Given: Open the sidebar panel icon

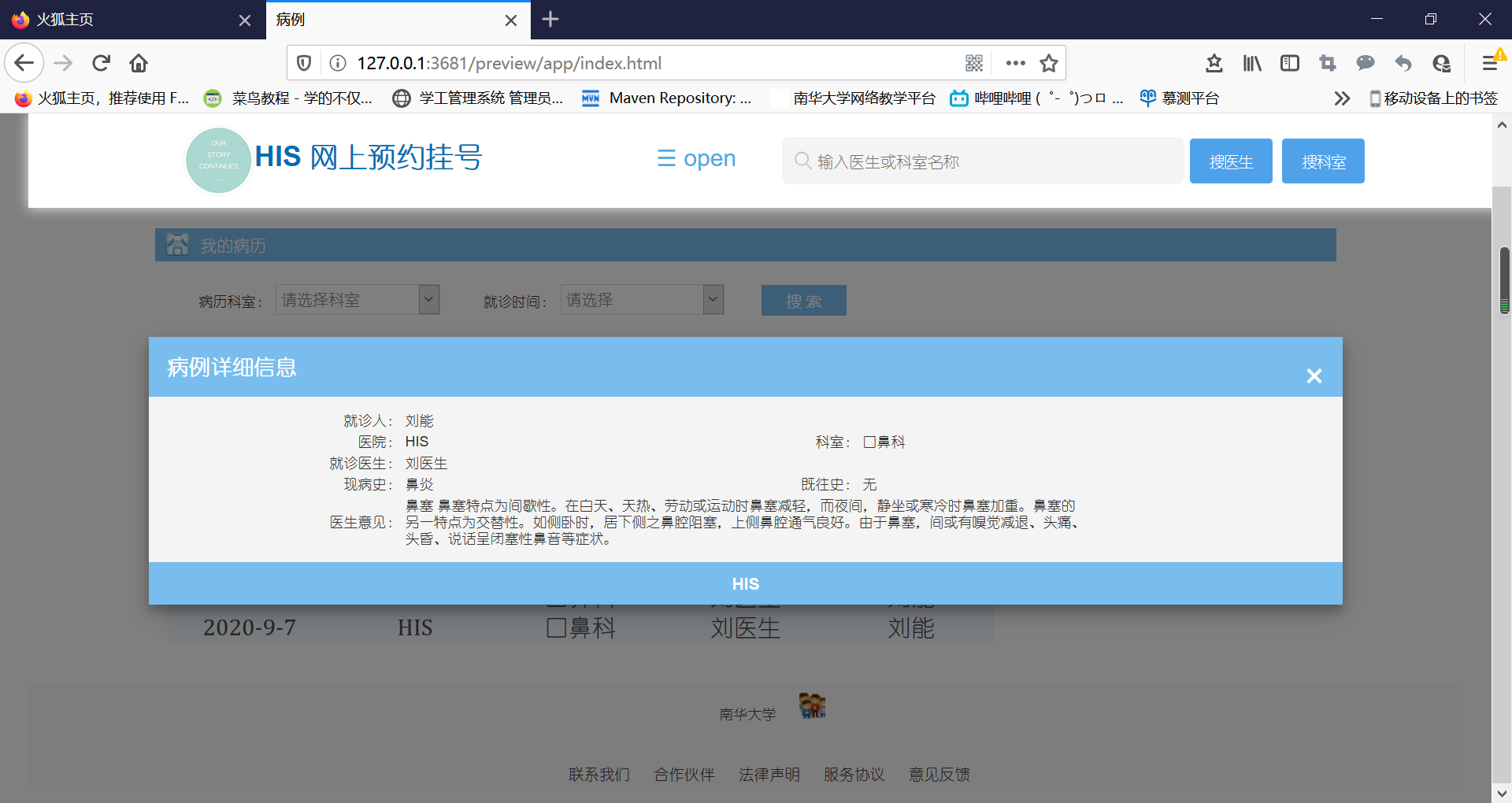Looking at the screenshot, I should tap(1289, 63).
